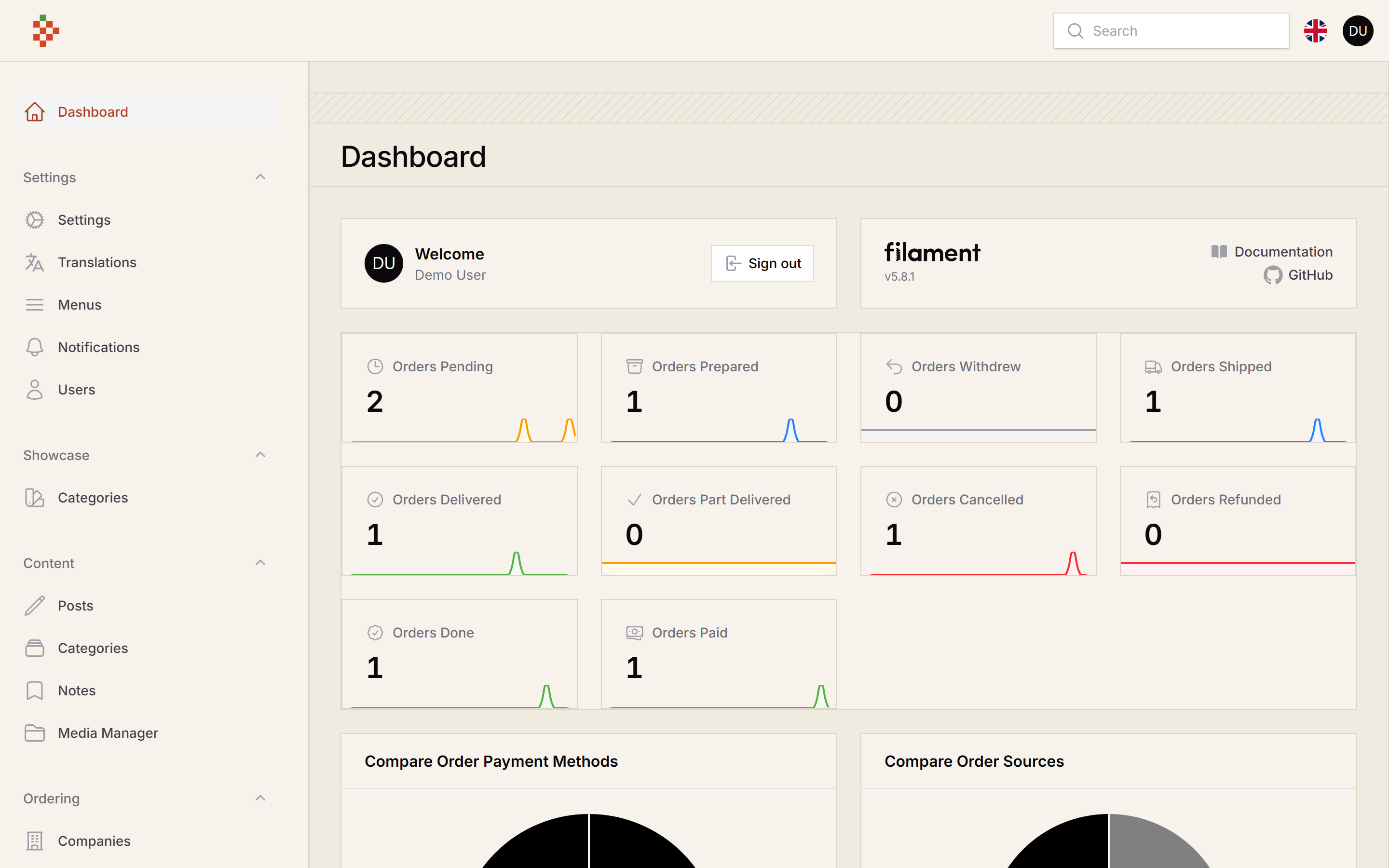Click the Orders Shipped truck icon
Screen dimensions: 1389x868
tap(1153, 366)
